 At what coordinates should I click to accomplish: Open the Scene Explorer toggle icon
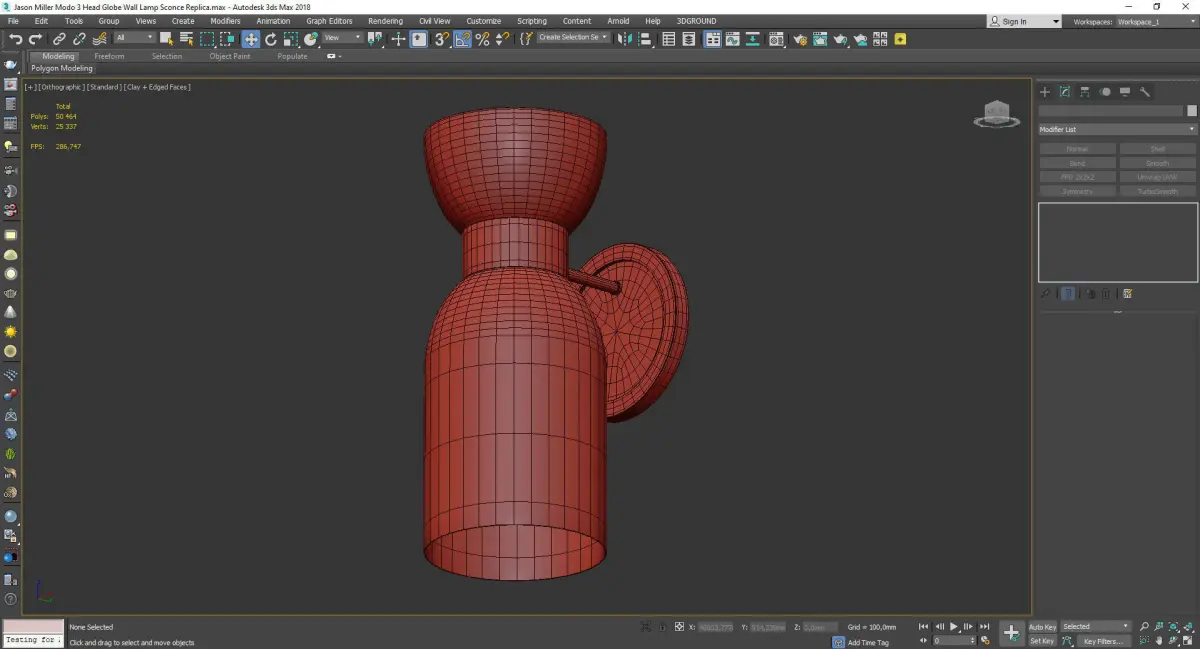[x=669, y=39]
